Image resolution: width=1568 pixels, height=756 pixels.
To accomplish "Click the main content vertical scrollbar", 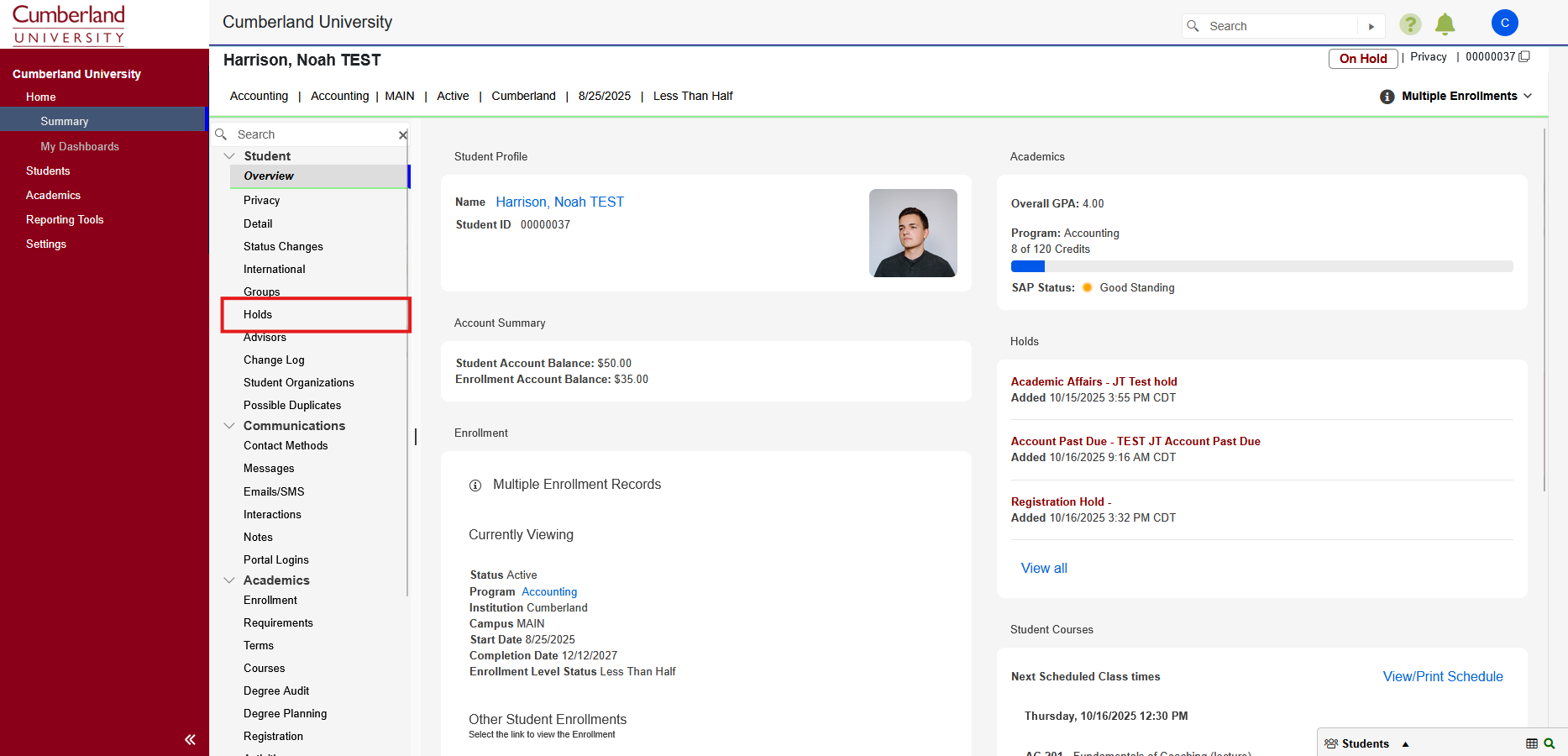I will point(1544,311).
